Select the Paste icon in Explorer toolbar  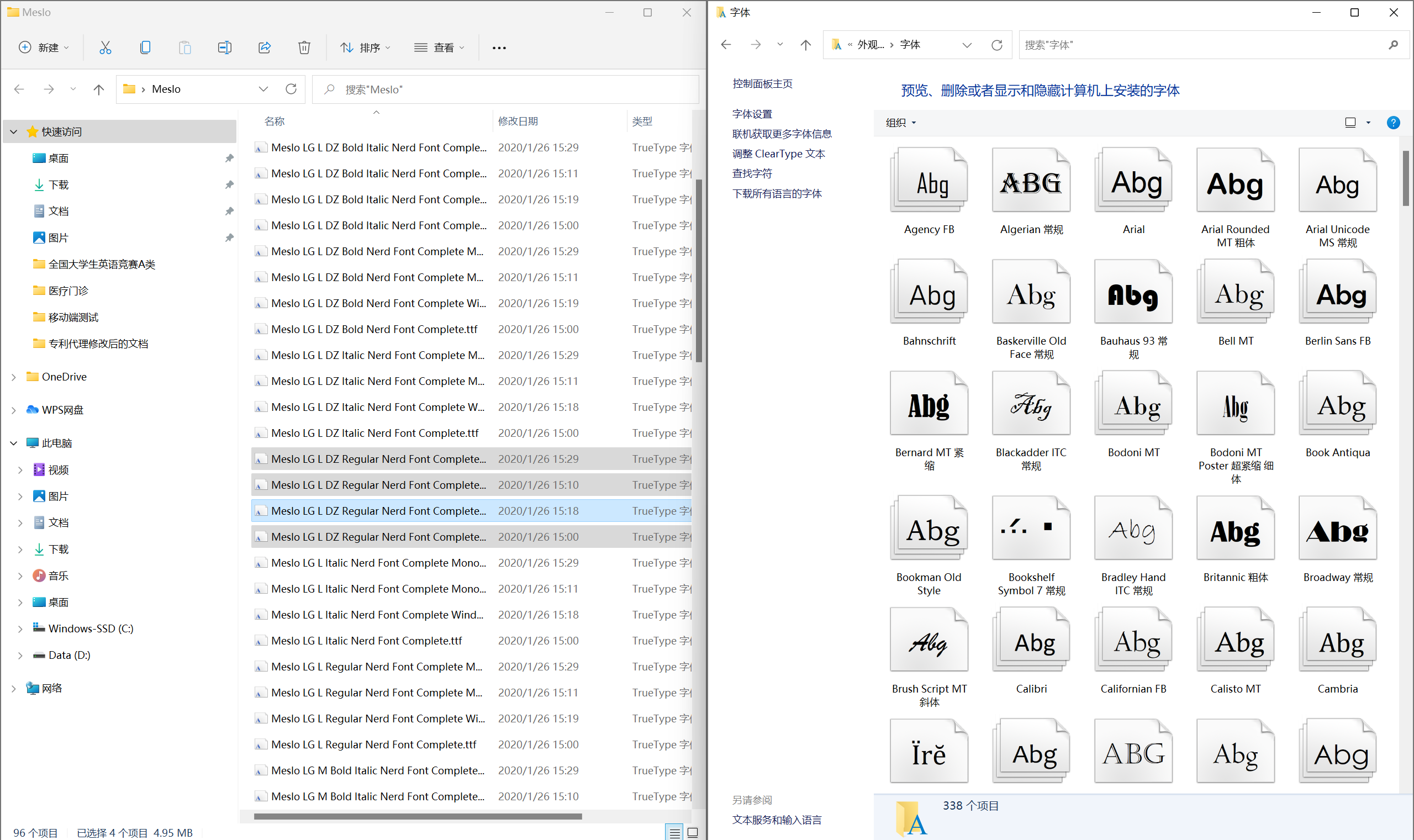tap(184, 47)
